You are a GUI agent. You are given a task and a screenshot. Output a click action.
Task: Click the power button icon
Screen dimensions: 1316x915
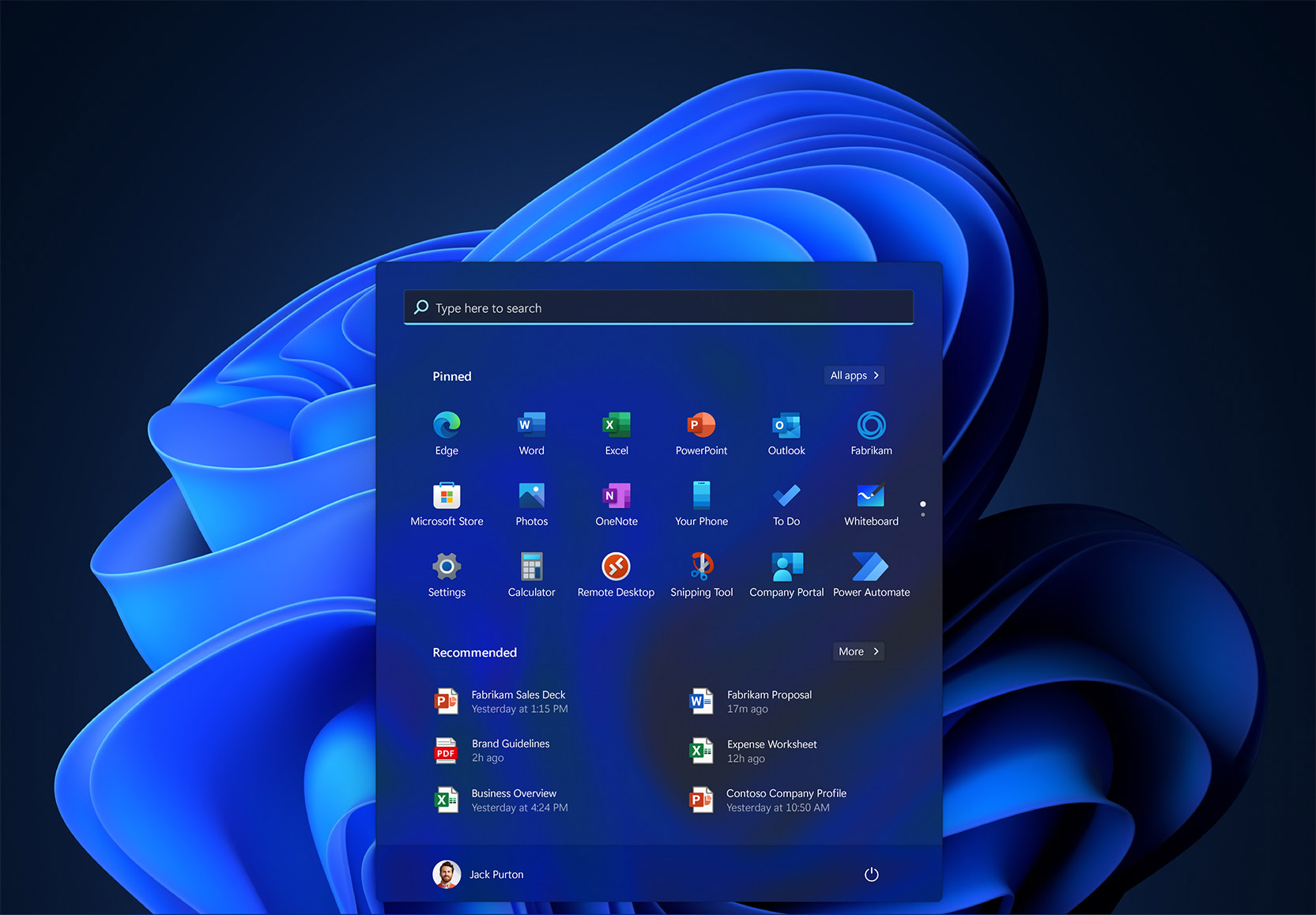coord(871,874)
